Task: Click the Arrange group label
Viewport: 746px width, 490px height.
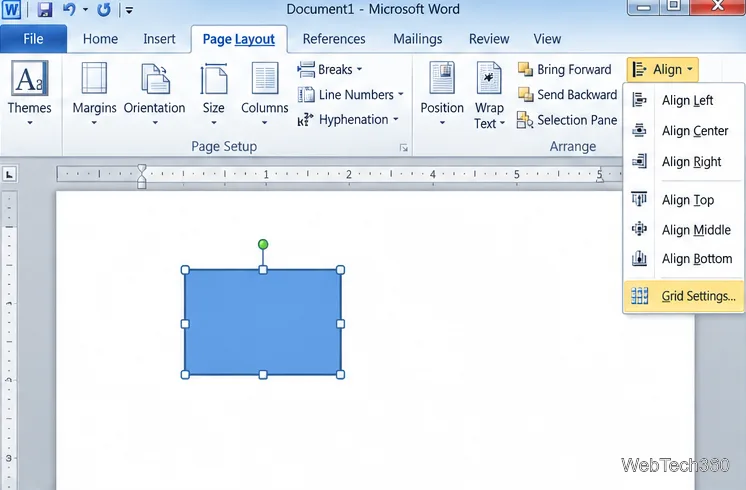Action: point(573,146)
